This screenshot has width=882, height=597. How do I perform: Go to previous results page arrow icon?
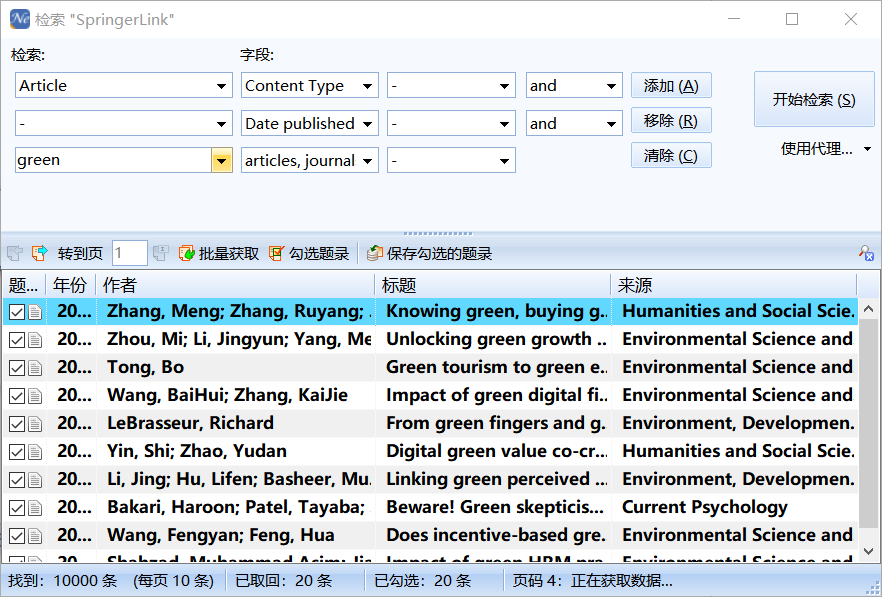[x=15, y=253]
